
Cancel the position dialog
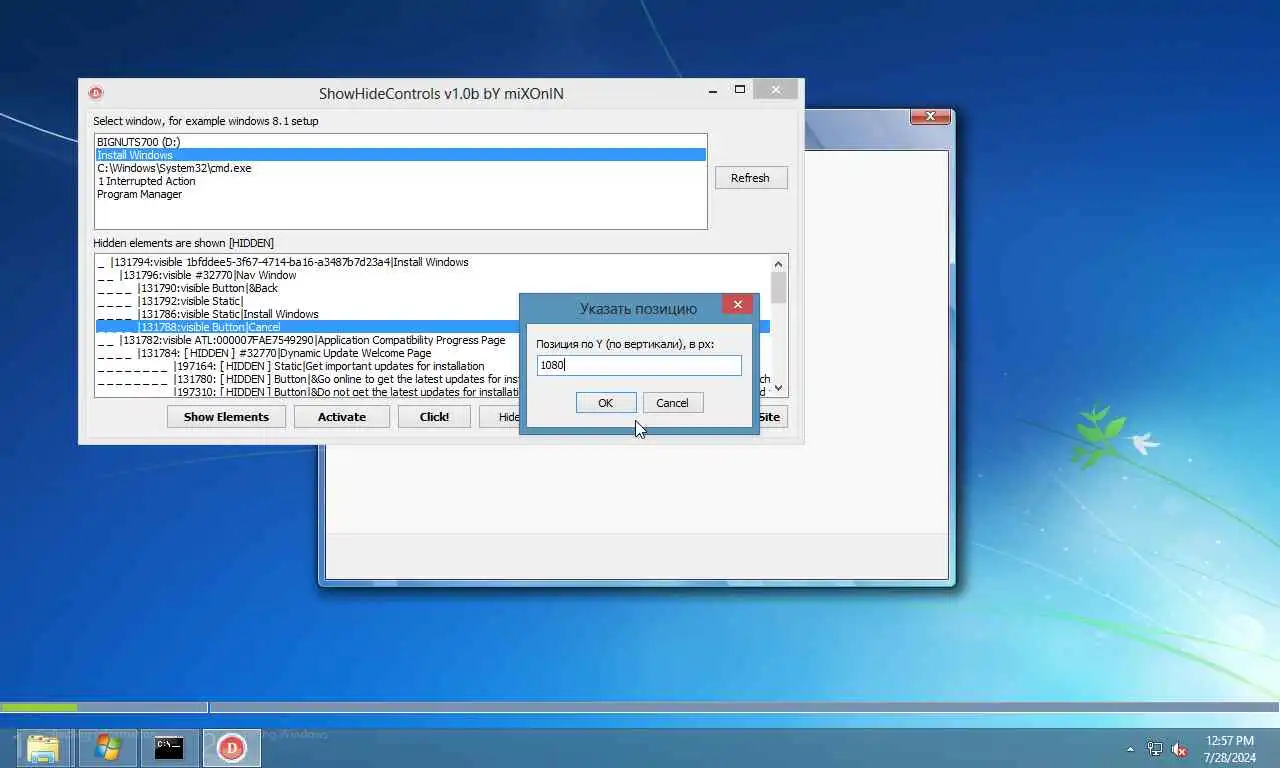[x=672, y=403]
